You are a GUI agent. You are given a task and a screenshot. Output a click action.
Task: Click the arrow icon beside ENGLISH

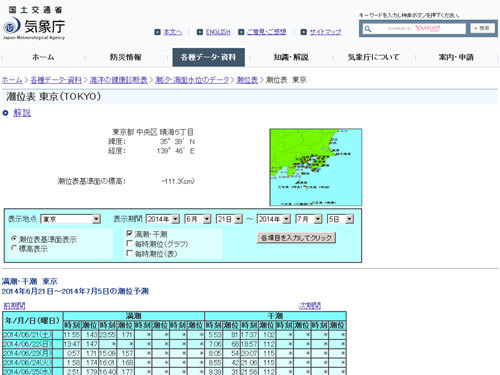tap(200, 32)
